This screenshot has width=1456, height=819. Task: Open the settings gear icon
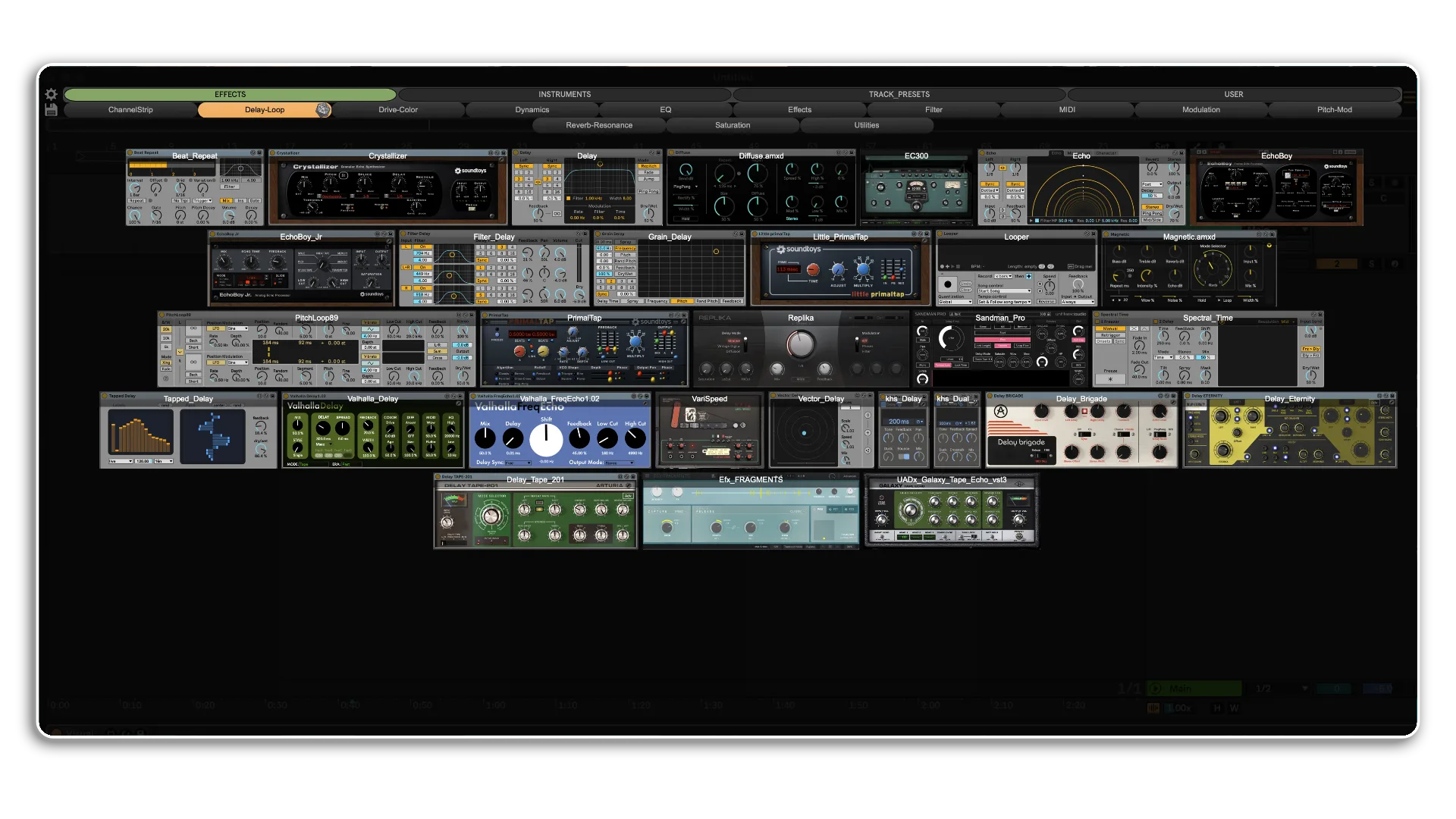pyautogui.click(x=51, y=95)
